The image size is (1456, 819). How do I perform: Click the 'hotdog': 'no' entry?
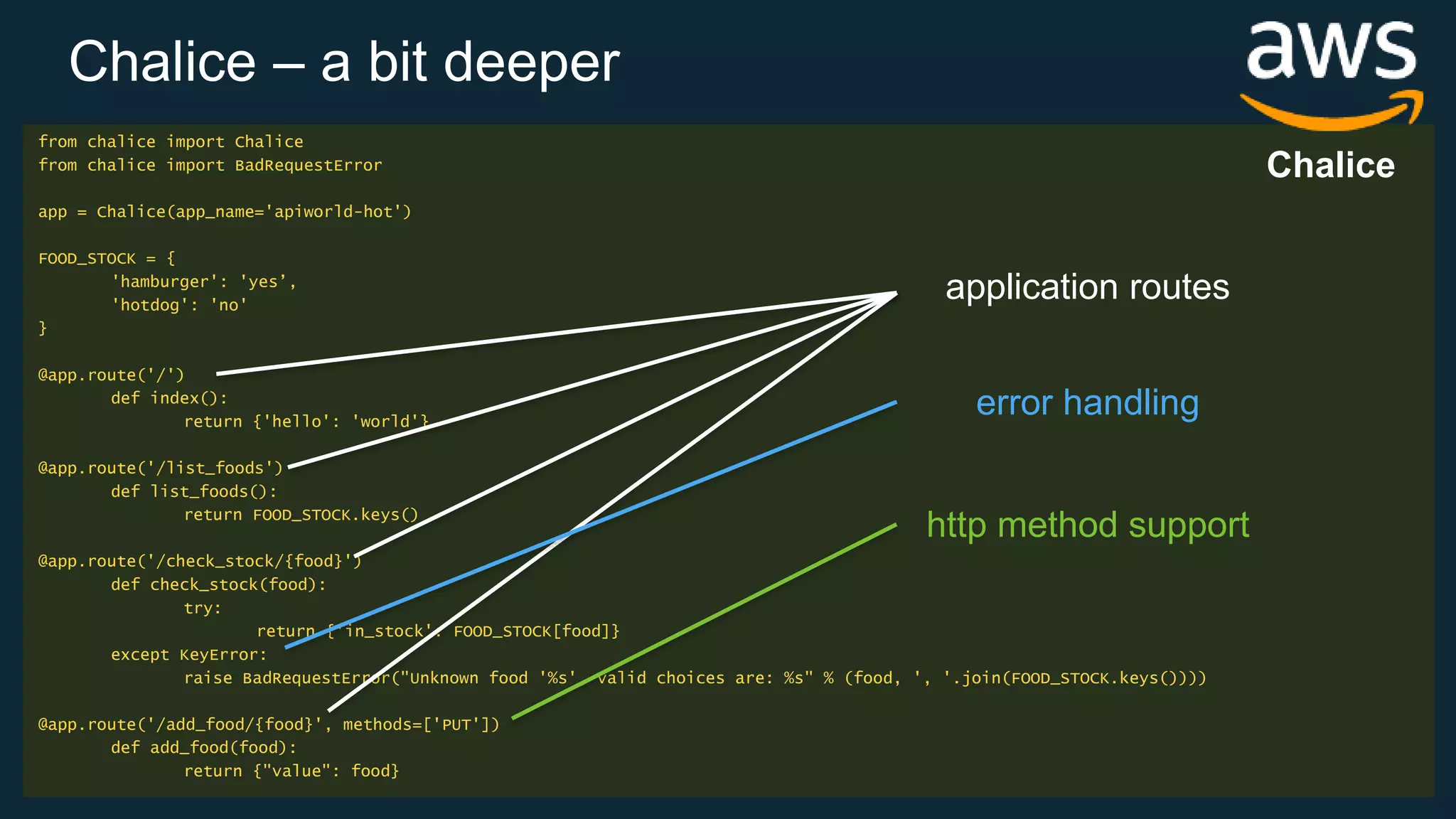click(x=179, y=305)
